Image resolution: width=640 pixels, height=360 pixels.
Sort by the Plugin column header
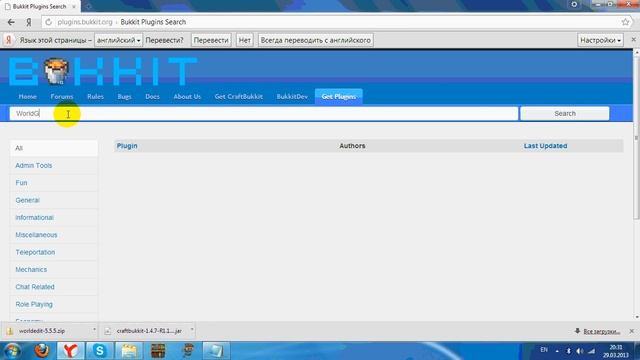(127, 146)
